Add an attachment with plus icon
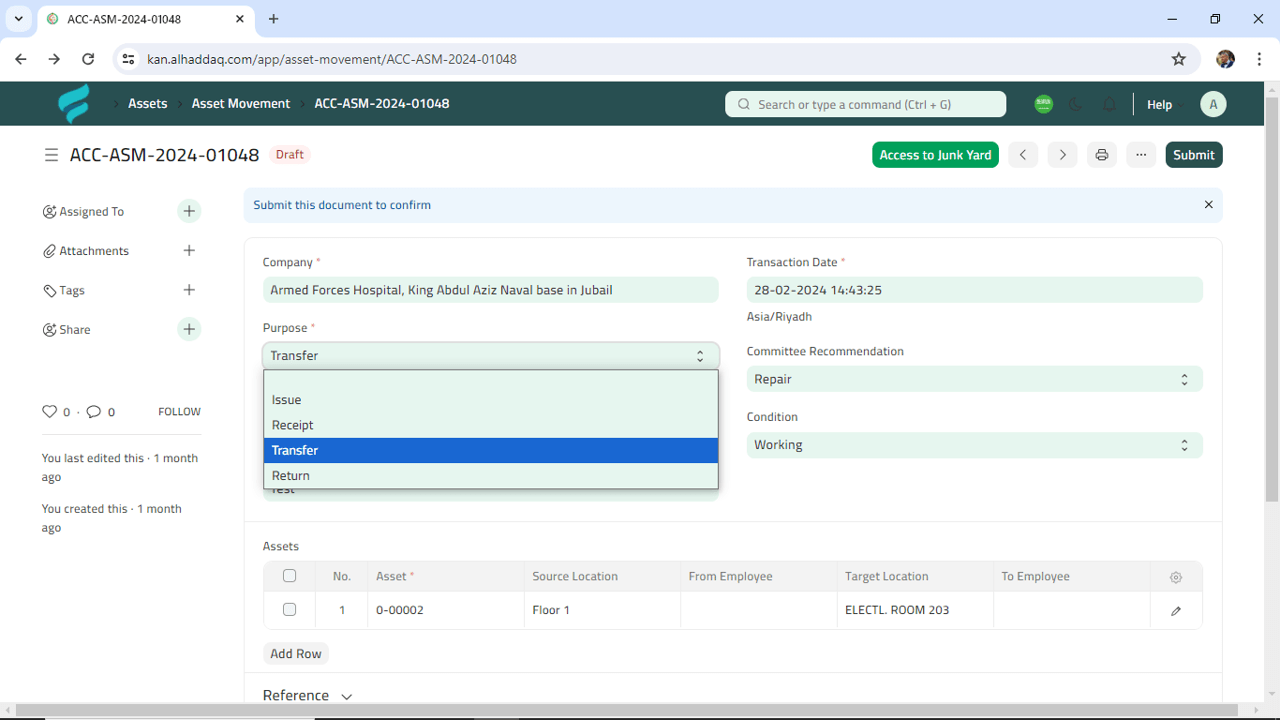The height and width of the screenshot is (720, 1280). coord(189,251)
